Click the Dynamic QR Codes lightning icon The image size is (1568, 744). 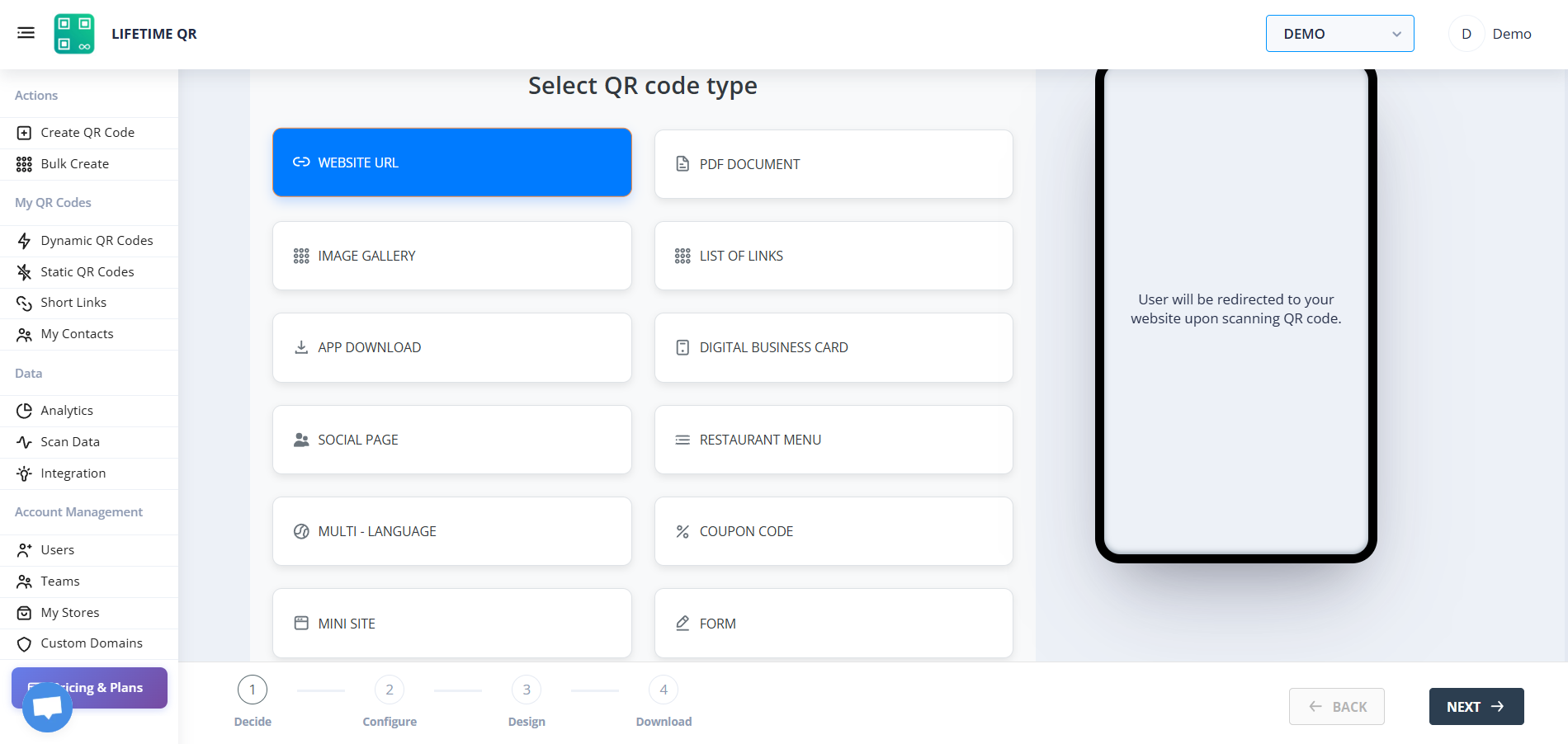(24, 241)
